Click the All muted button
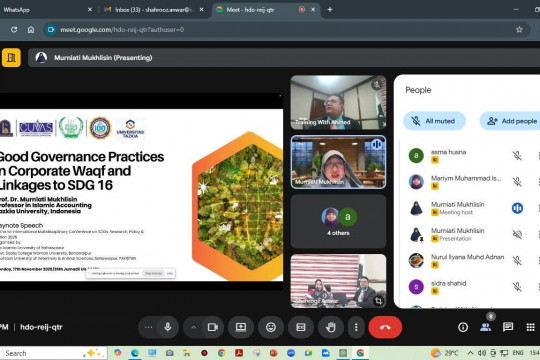The width and height of the screenshot is (540, 360). [434, 121]
